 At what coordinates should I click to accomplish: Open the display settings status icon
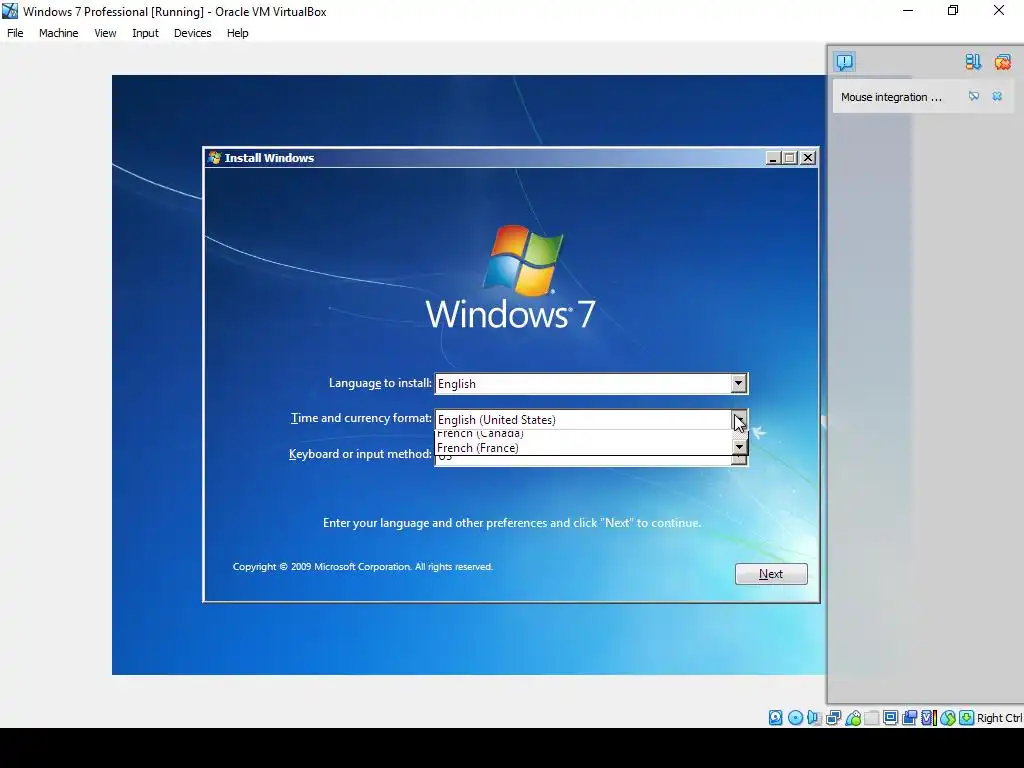click(x=890, y=718)
